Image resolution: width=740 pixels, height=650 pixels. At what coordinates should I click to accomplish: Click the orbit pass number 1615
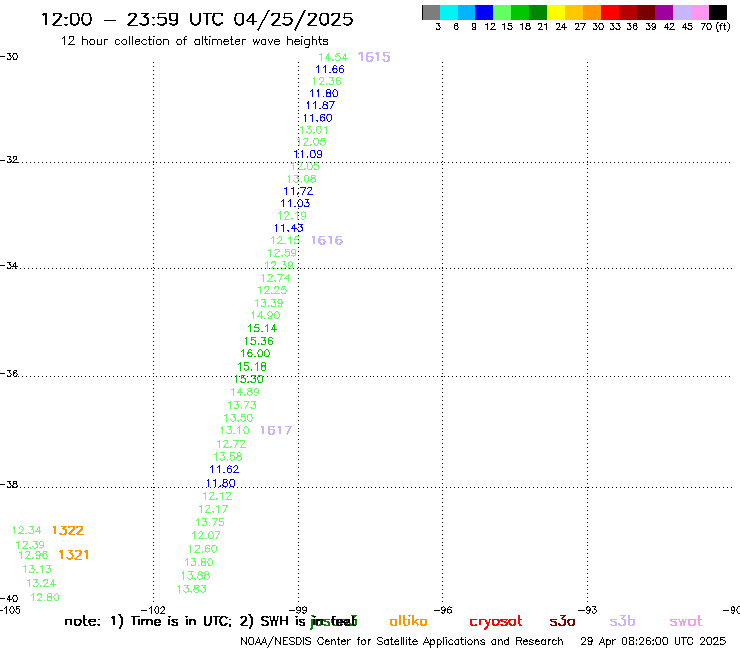pos(374,57)
